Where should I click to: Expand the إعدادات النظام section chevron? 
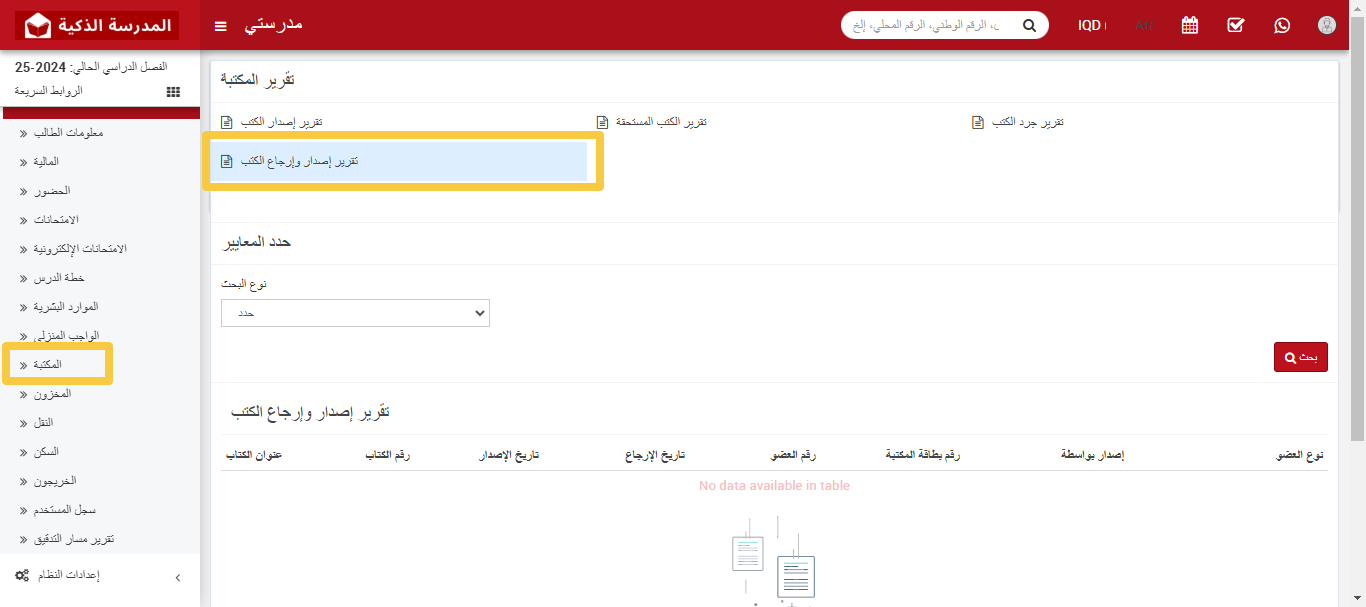(178, 577)
